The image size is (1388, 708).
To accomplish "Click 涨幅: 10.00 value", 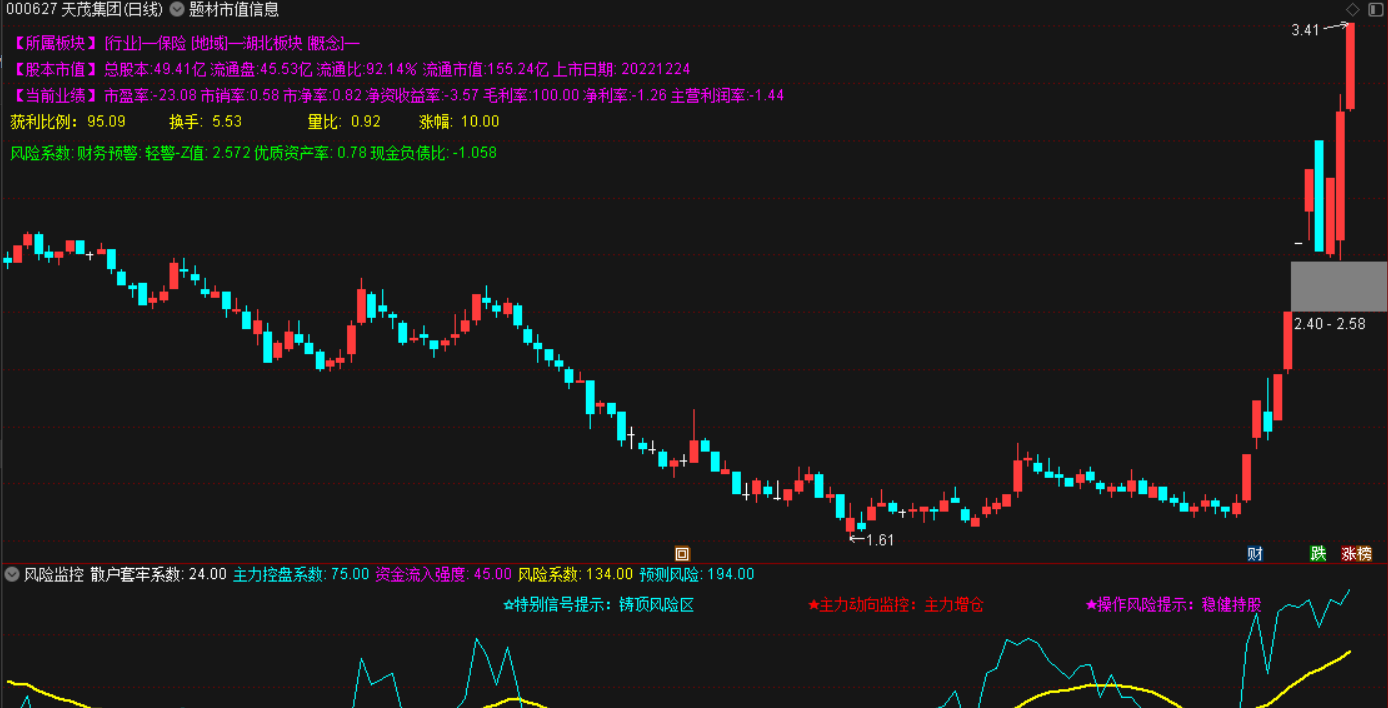I will tap(459, 122).
